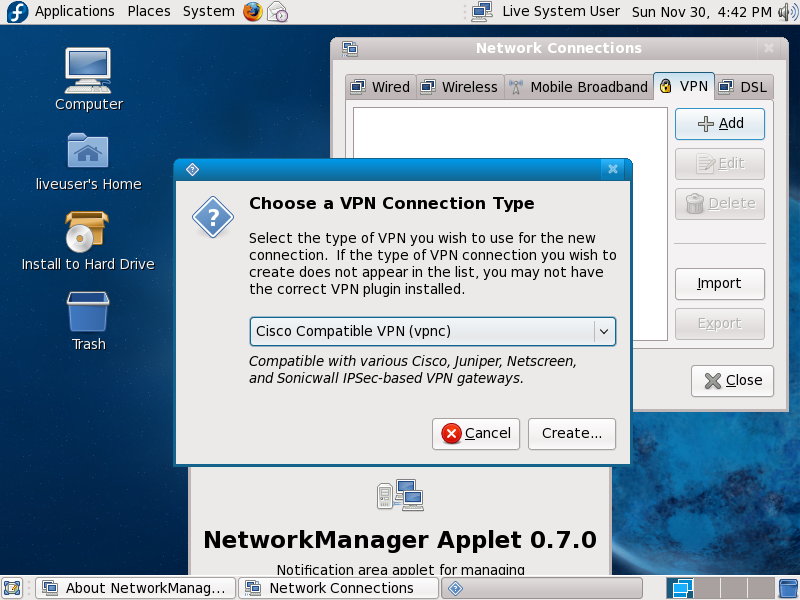Click the question mark dialog icon

coord(213,217)
